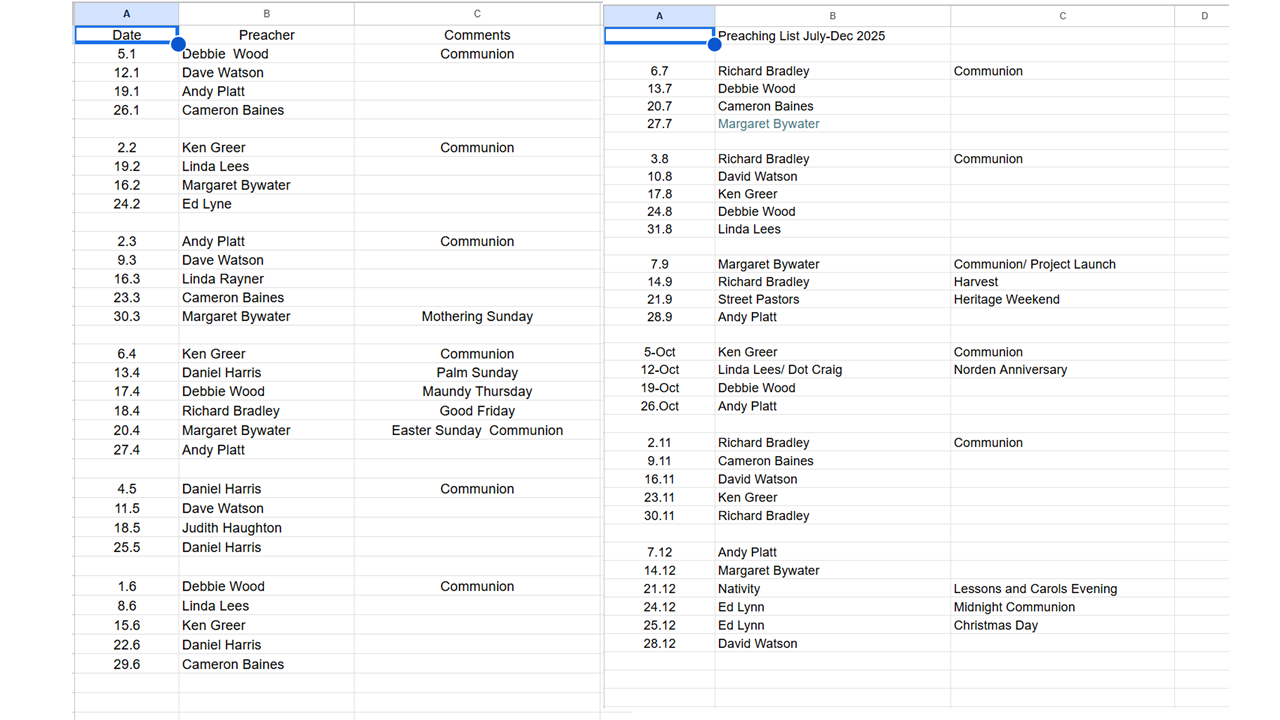This screenshot has width=1280, height=720.
Task: Select the date cell '14.9'
Action: coord(659,282)
